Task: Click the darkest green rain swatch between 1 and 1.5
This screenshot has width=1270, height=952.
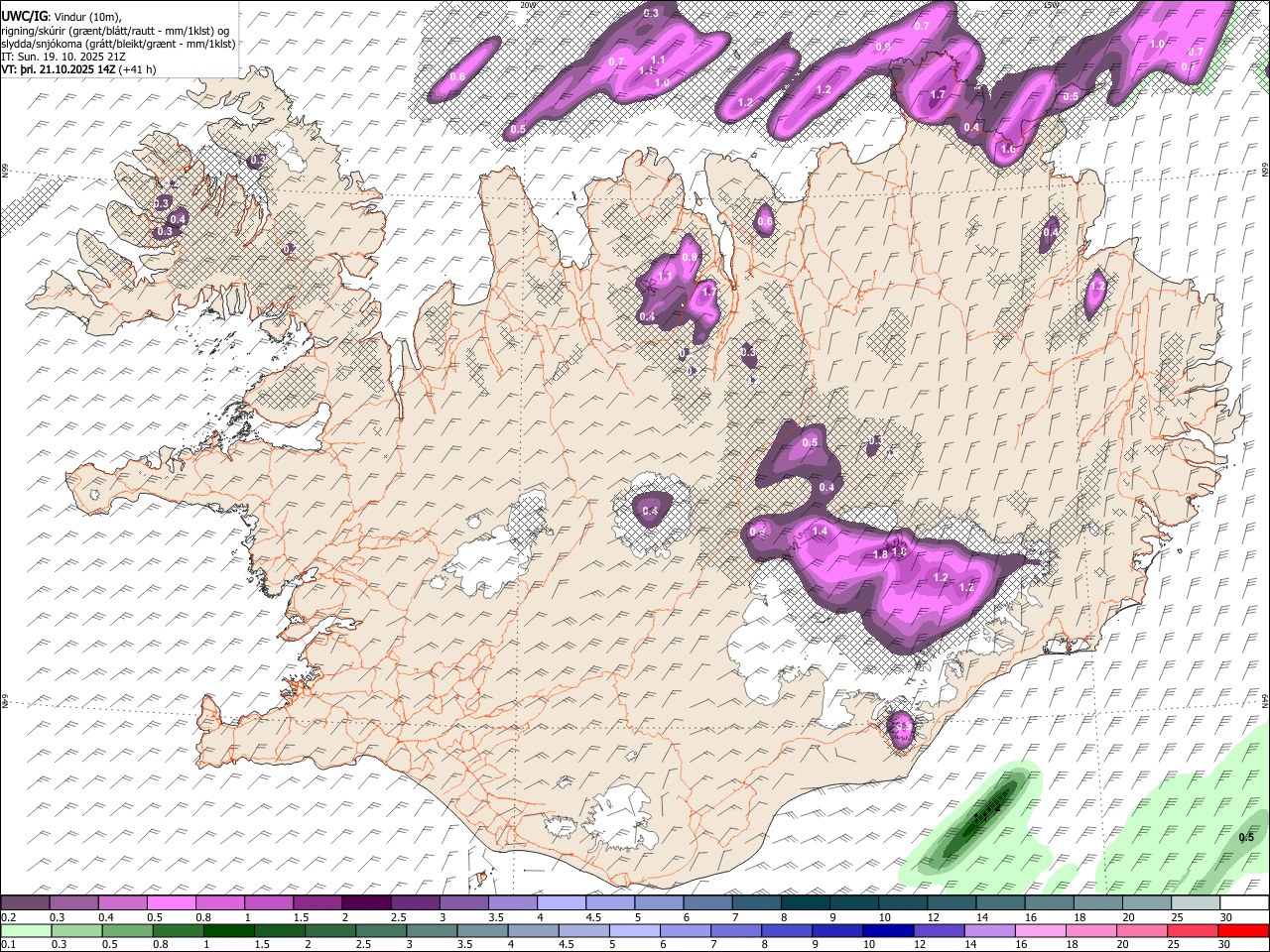Action: pos(228,930)
